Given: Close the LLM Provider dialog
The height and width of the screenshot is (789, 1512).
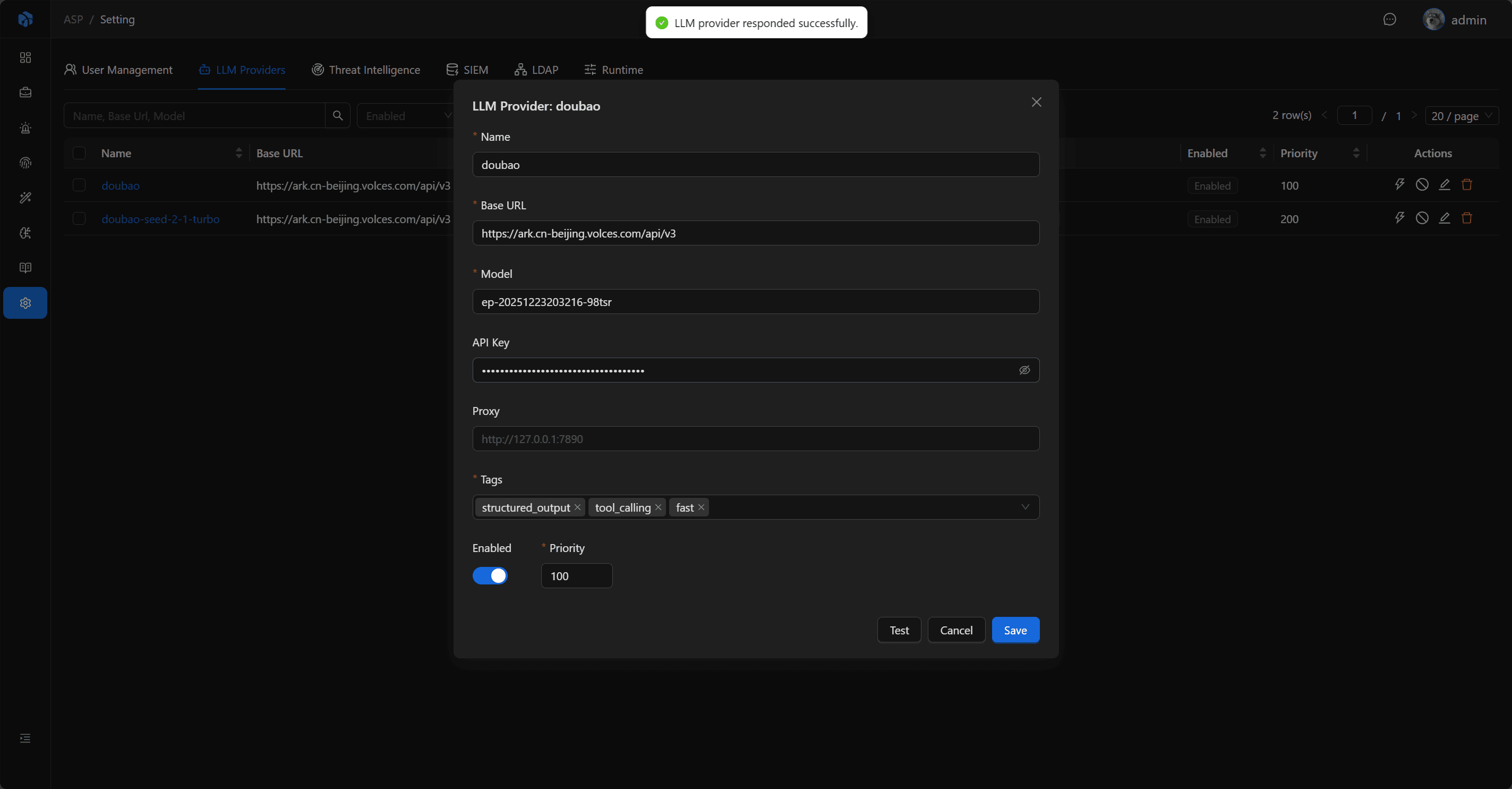Looking at the screenshot, I should [1036, 102].
